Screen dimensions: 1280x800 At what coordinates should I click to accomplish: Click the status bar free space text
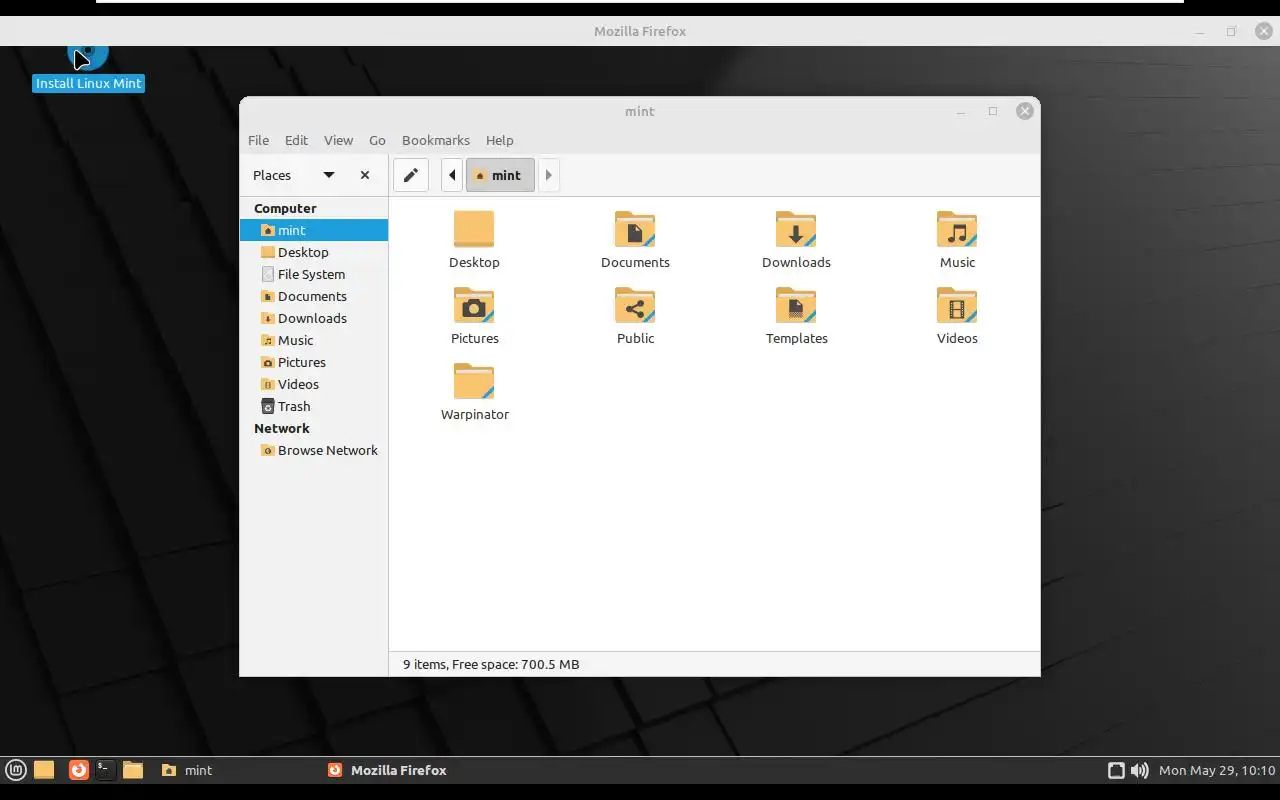coord(491,664)
